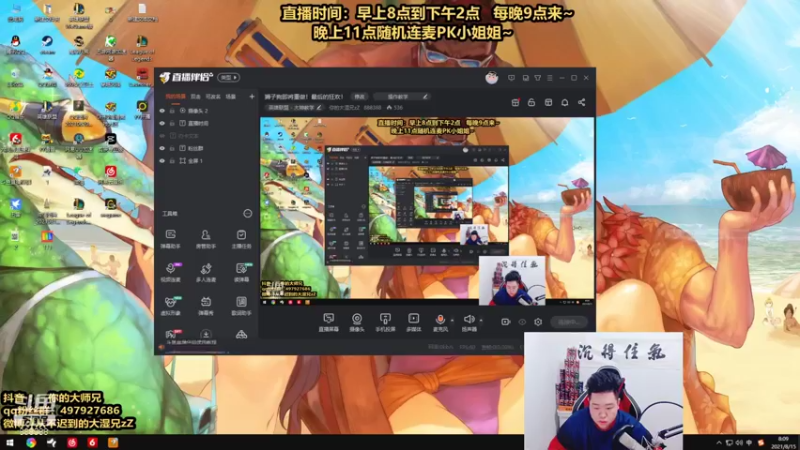Screen dimensions: 800x450
Task: Add a new scene with the plus button
Action: click(x=252, y=96)
